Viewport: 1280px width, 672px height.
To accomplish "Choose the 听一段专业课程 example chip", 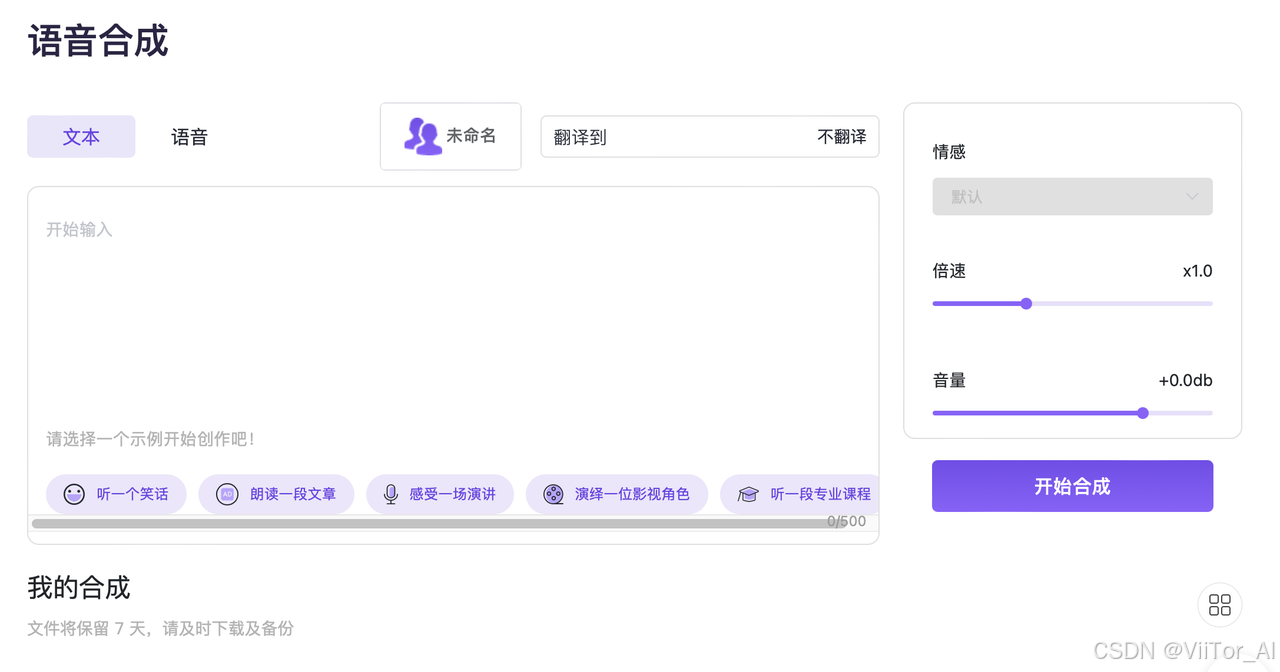I will coord(799,494).
